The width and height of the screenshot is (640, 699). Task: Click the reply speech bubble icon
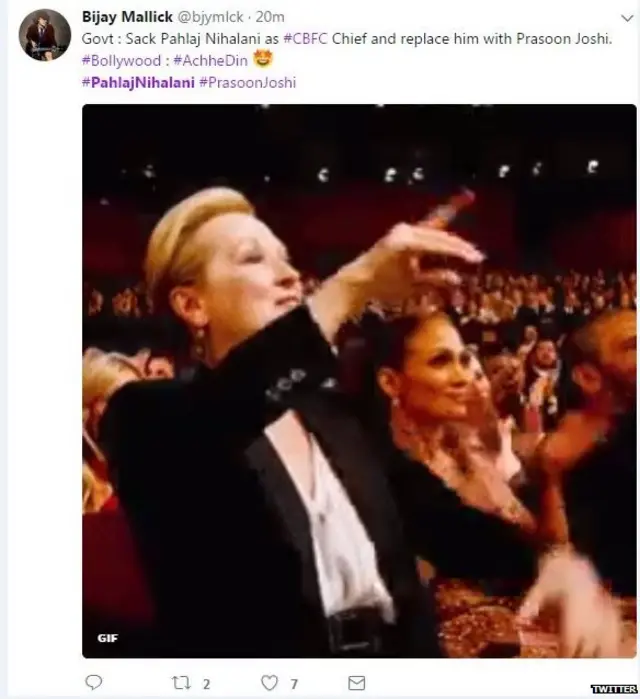click(94, 683)
